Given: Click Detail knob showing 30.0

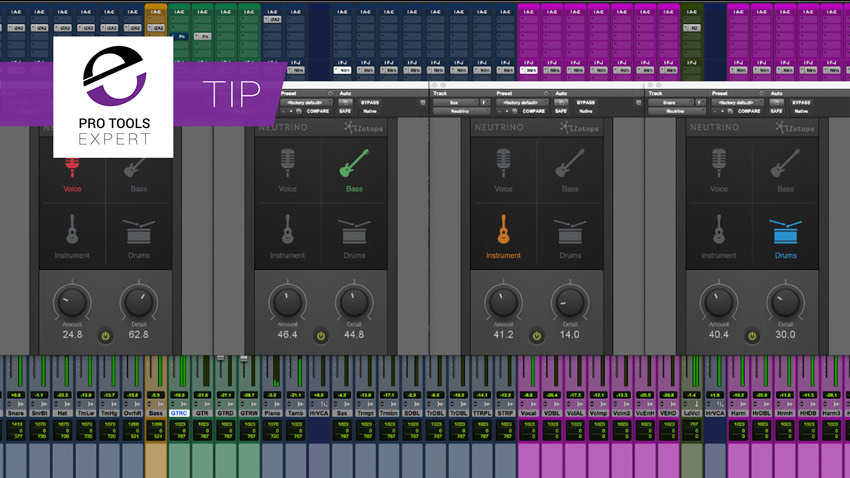Looking at the screenshot, I should click(x=785, y=302).
